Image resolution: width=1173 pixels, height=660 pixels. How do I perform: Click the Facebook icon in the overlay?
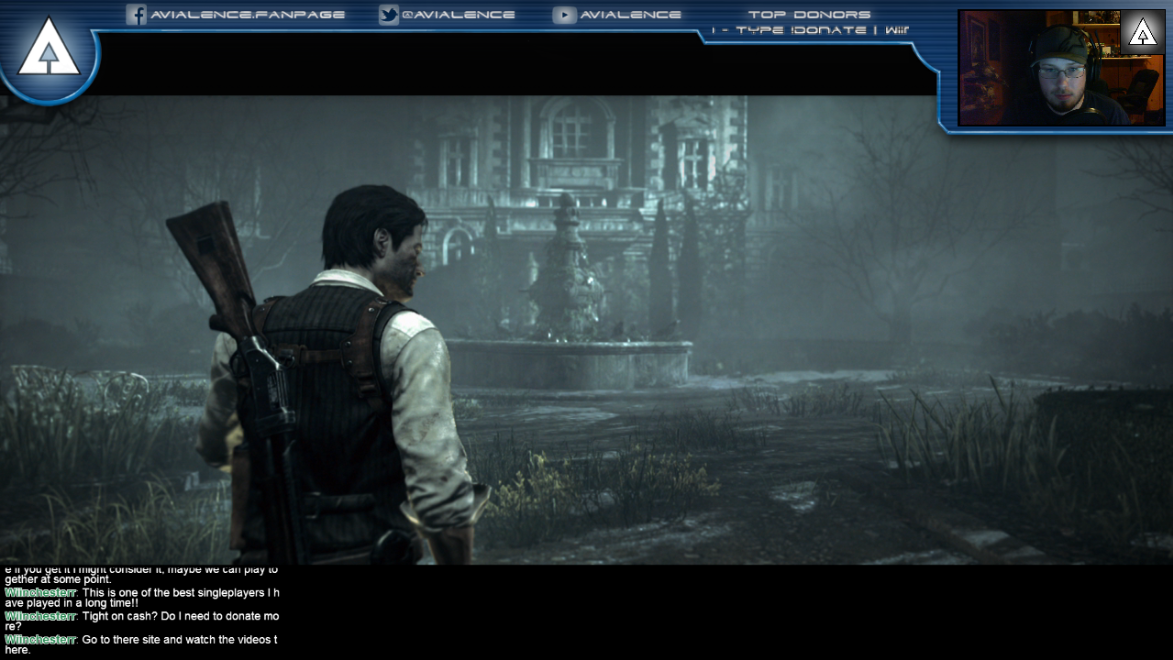[136, 14]
